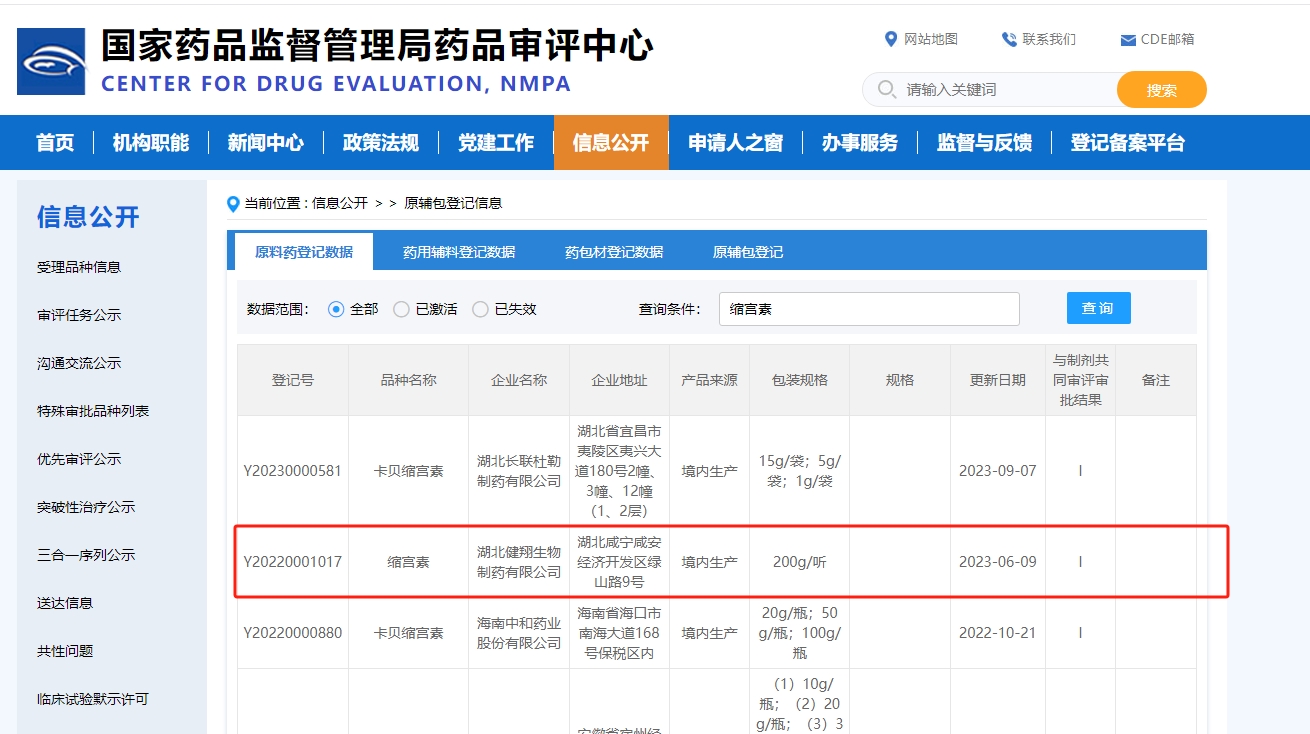Click the 查询条件 input field
This screenshot has height=734, width=1310.
coord(868,309)
